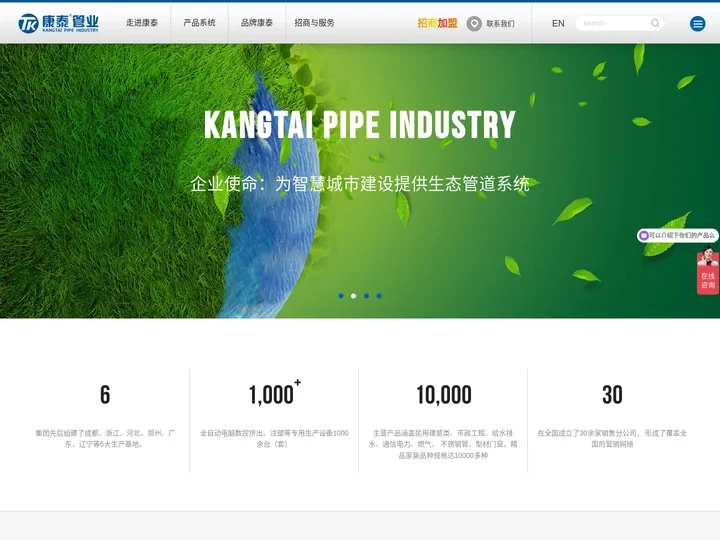Switch language to EN

(558, 23)
